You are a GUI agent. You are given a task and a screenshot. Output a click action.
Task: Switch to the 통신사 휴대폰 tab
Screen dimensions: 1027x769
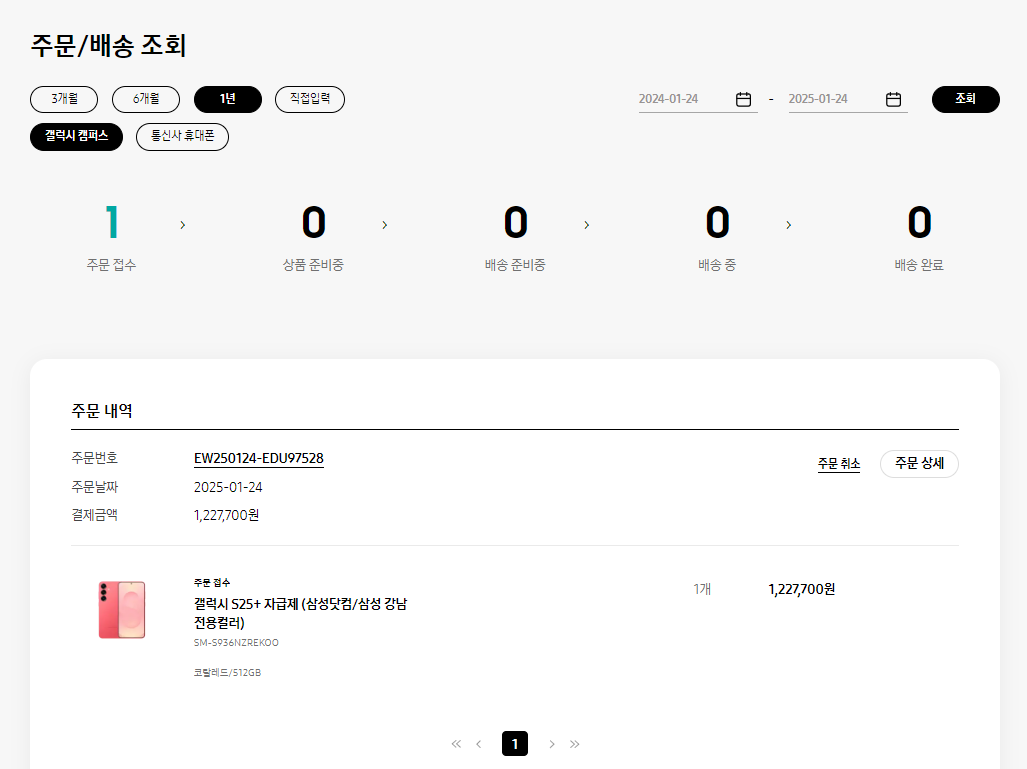(183, 136)
